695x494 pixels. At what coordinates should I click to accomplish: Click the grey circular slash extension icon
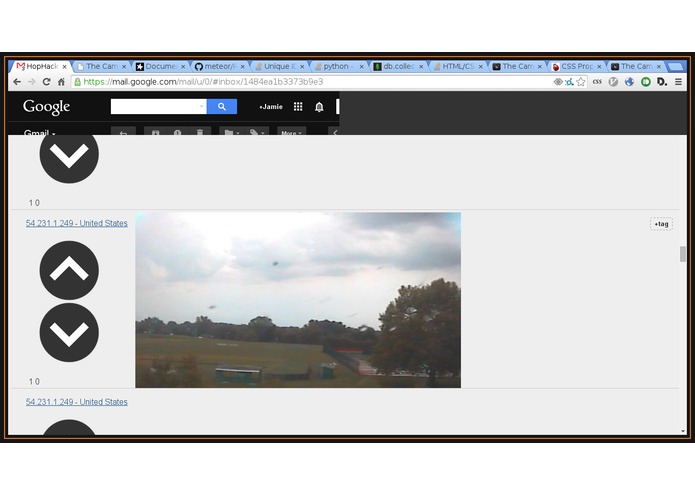(x=613, y=82)
